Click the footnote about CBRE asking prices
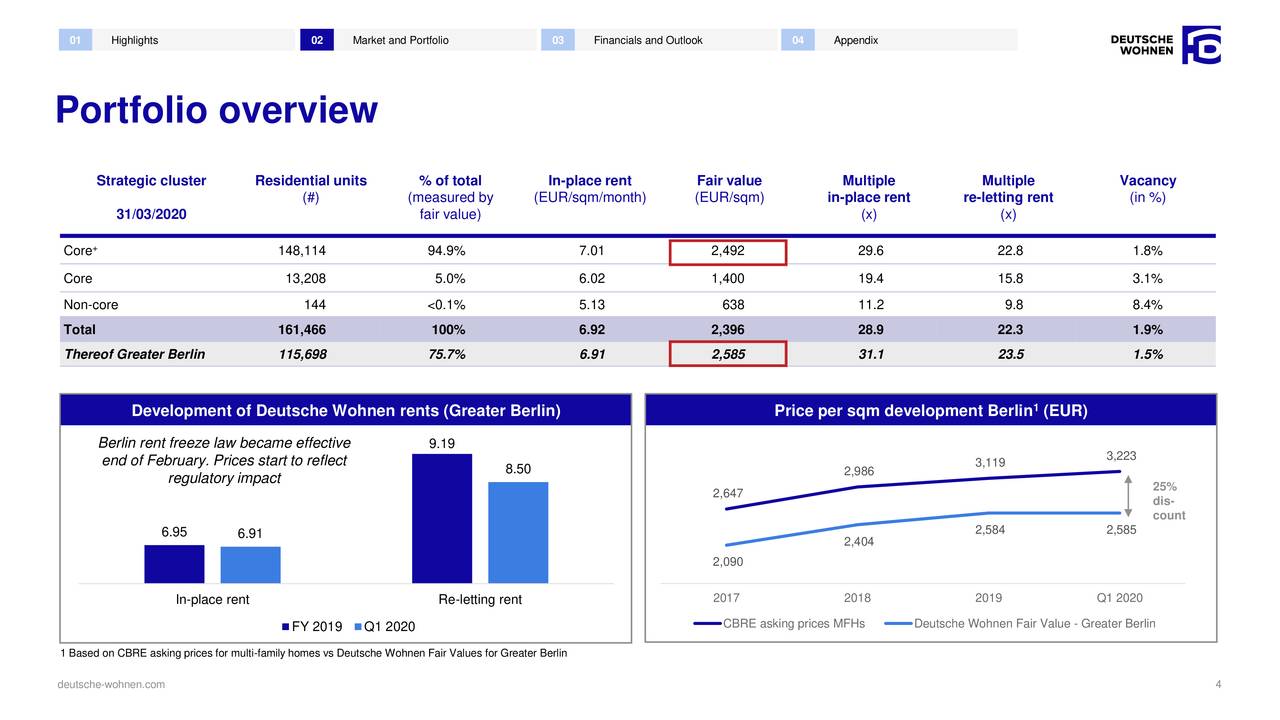1280x720 pixels. point(314,653)
